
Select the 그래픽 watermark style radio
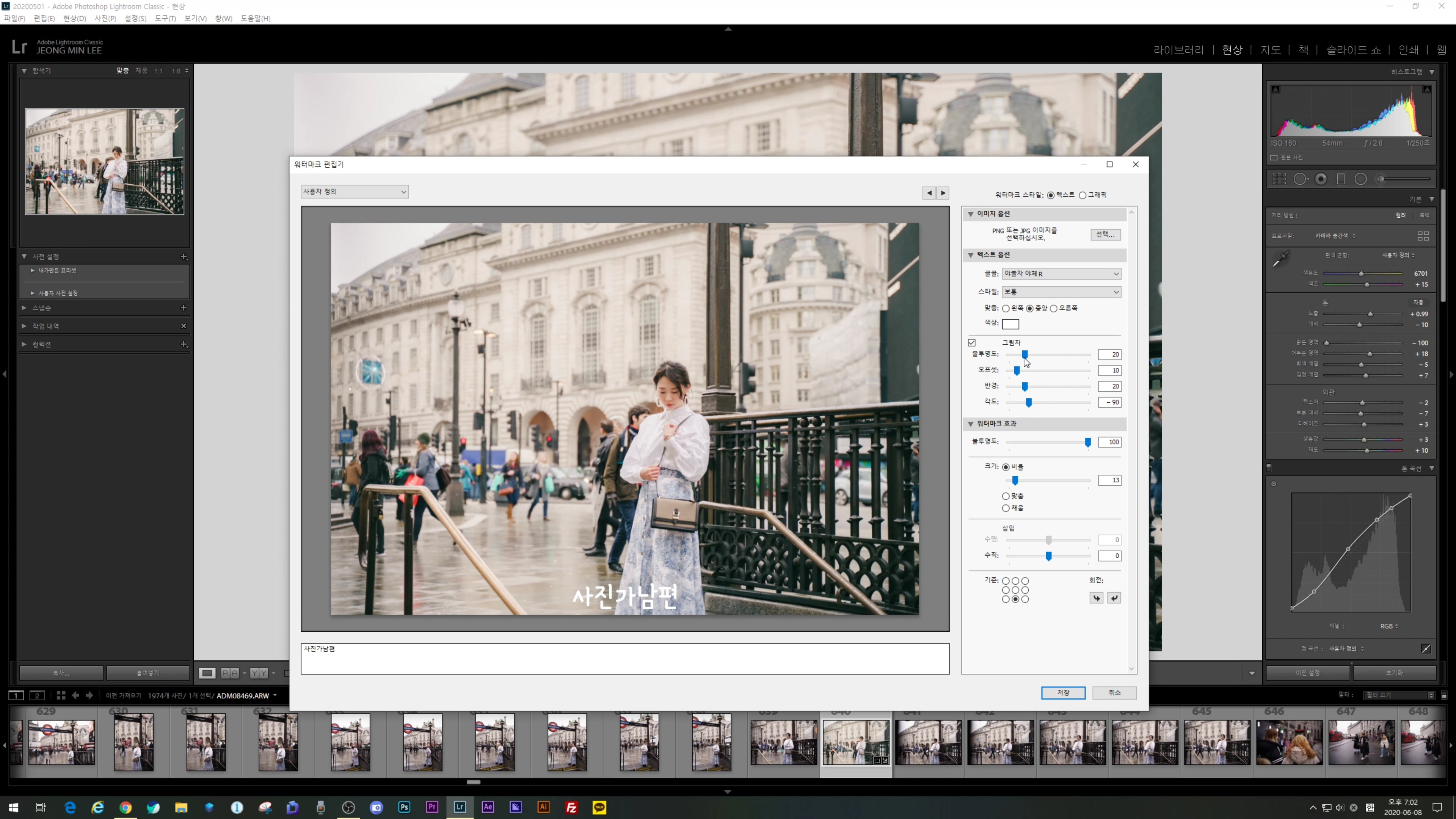tap(1083, 195)
